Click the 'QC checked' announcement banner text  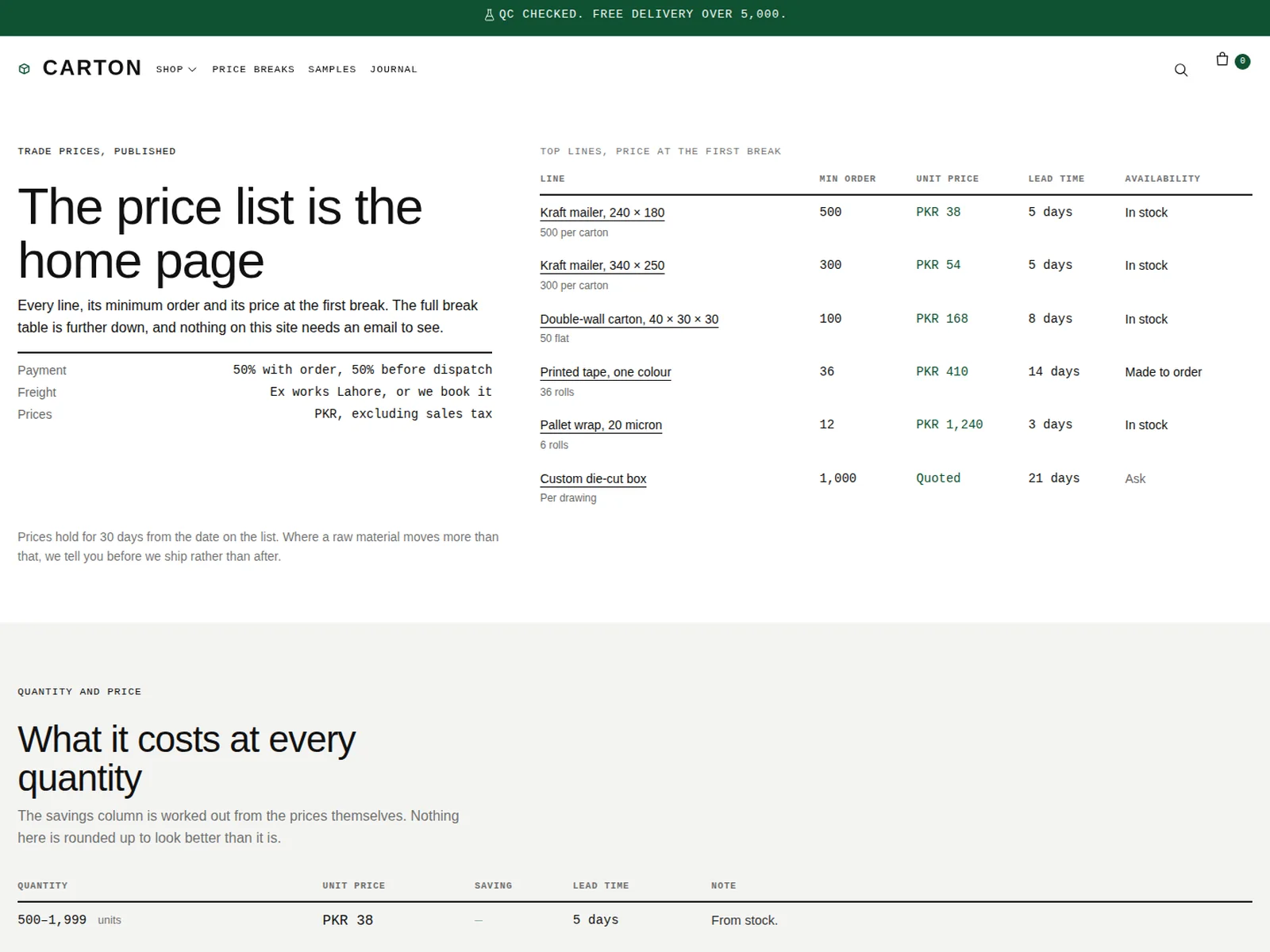tap(642, 14)
